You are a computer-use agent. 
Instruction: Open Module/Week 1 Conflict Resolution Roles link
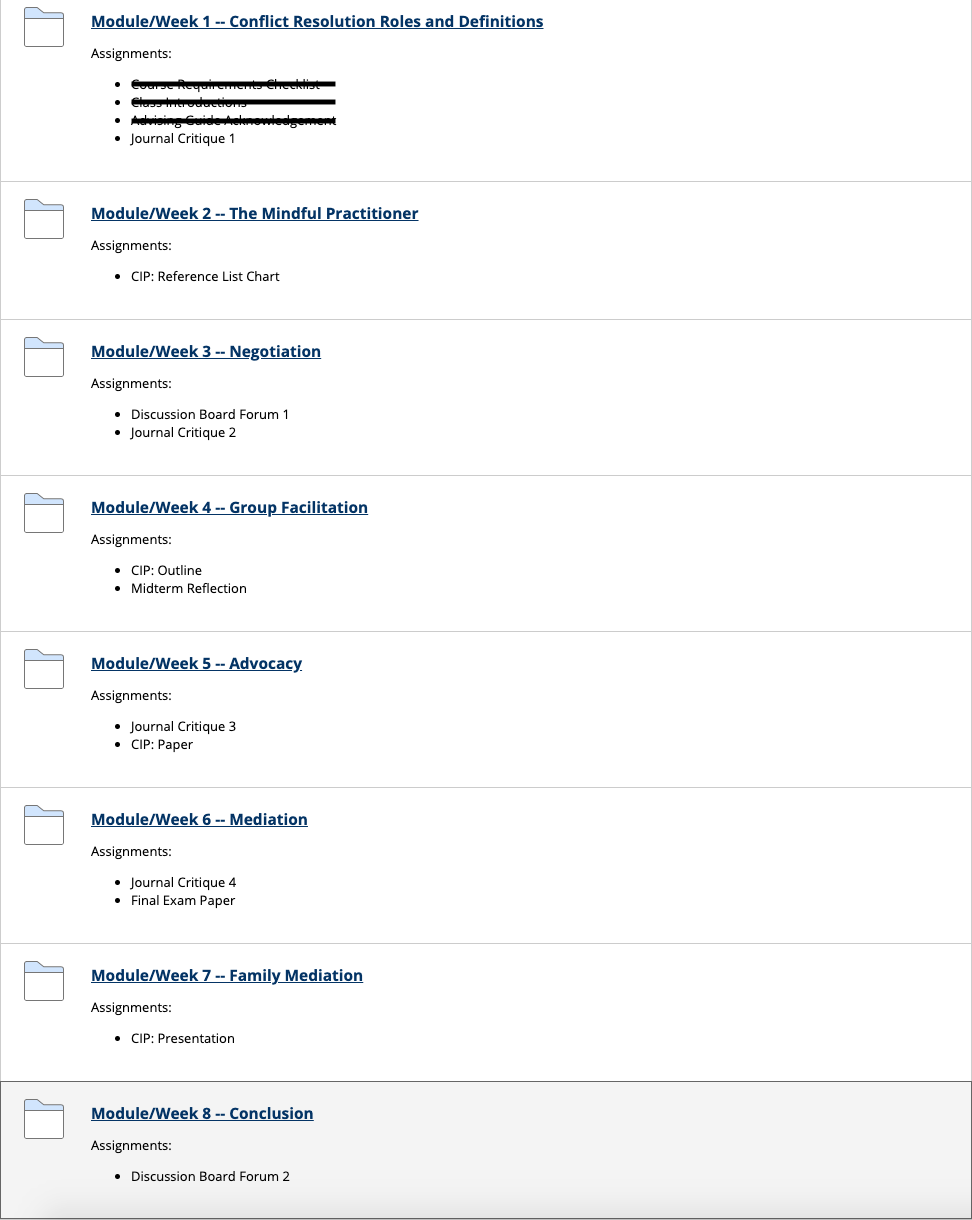(317, 22)
